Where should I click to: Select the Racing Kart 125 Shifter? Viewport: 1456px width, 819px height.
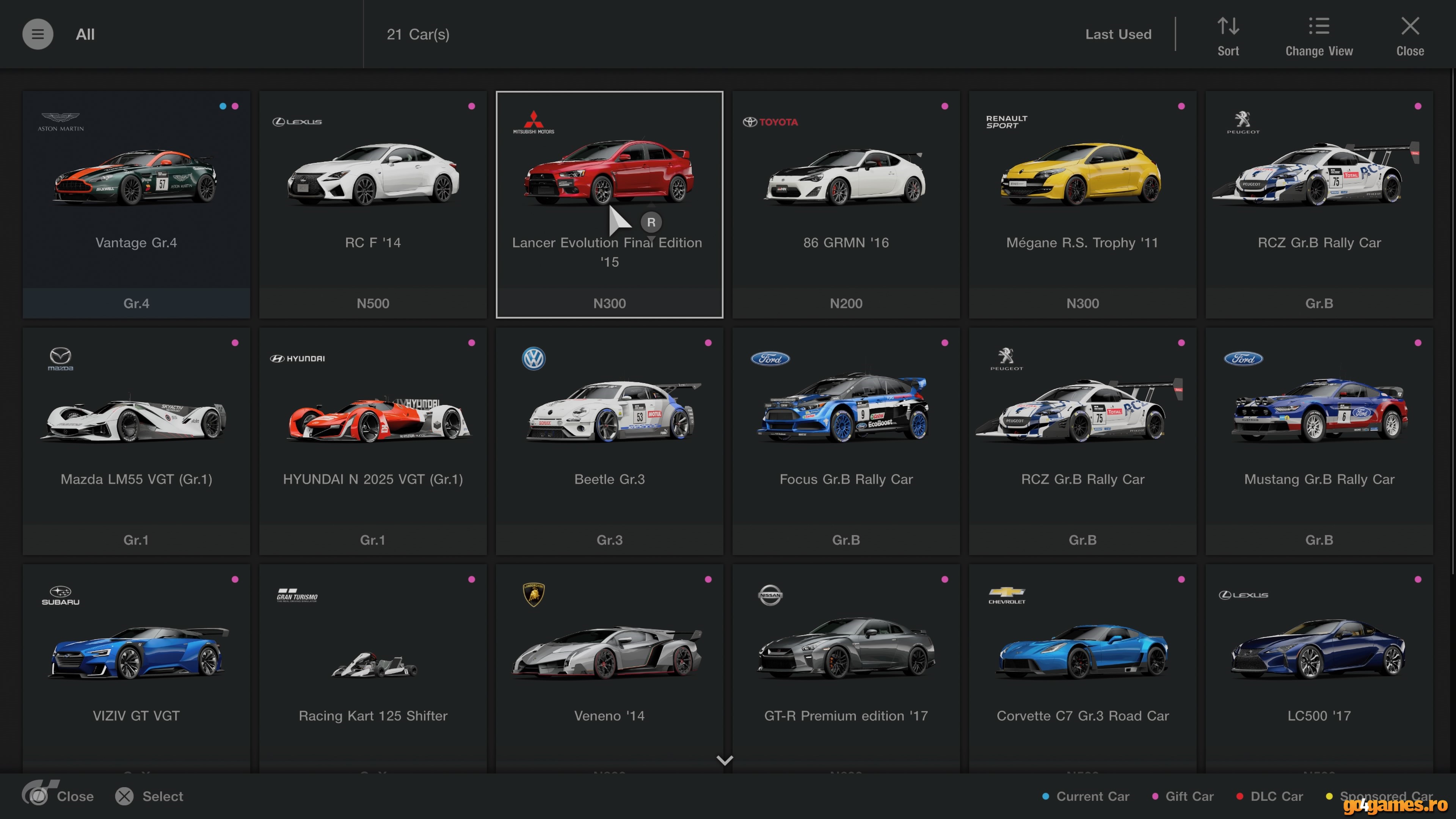tap(372, 668)
